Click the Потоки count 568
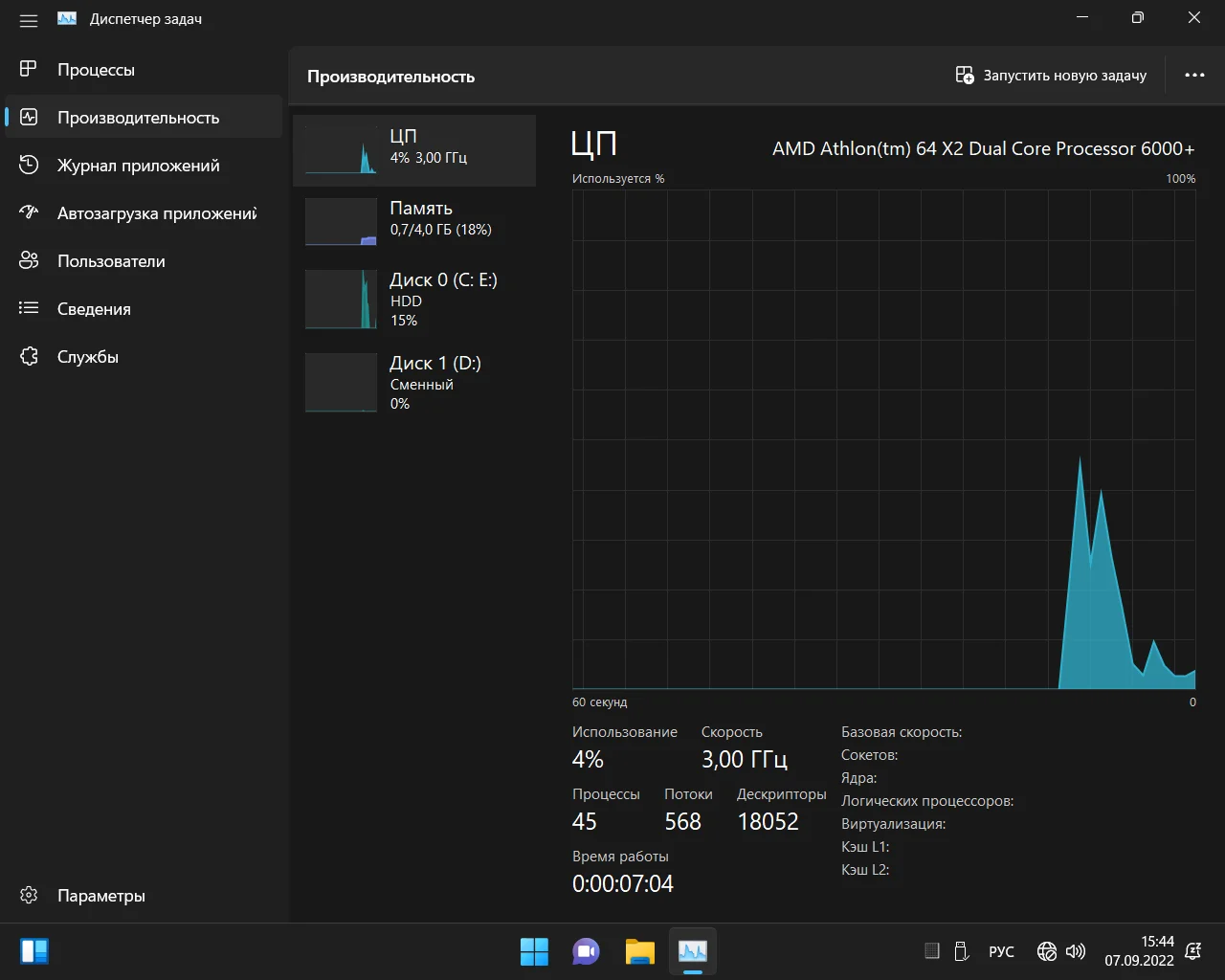 point(683,822)
